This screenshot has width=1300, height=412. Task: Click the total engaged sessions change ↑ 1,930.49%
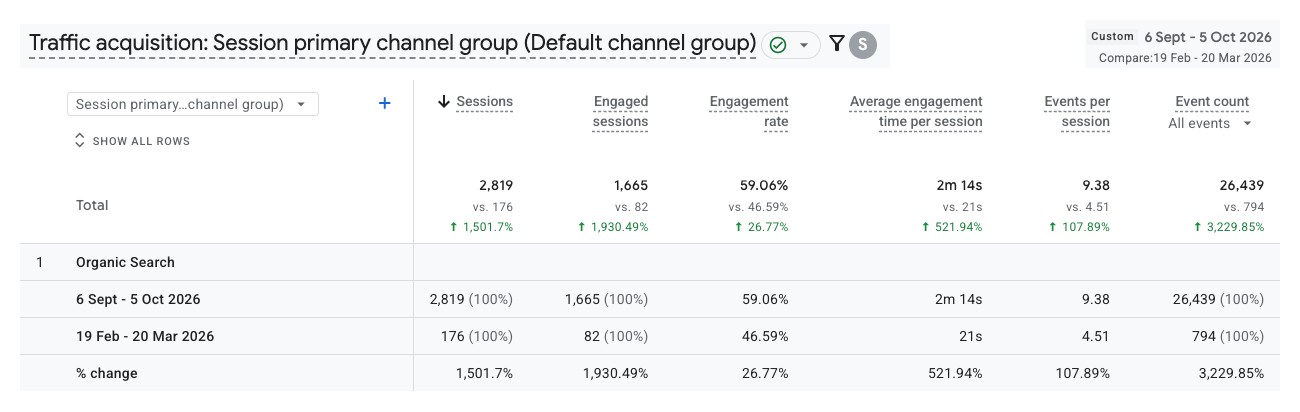click(x=612, y=227)
